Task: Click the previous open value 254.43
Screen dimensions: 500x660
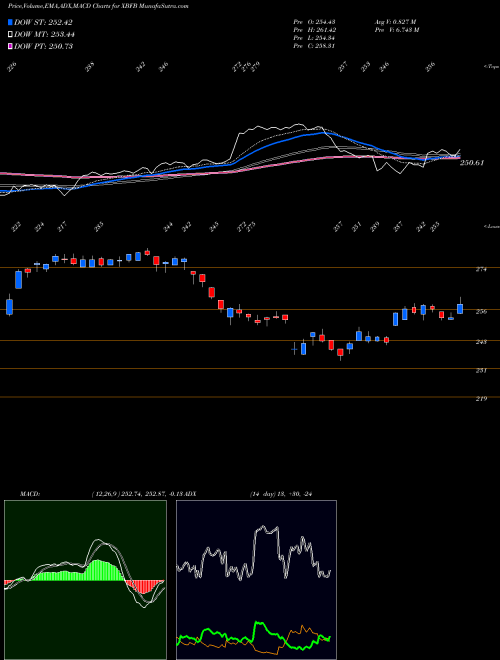Action: tap(324, 21)
